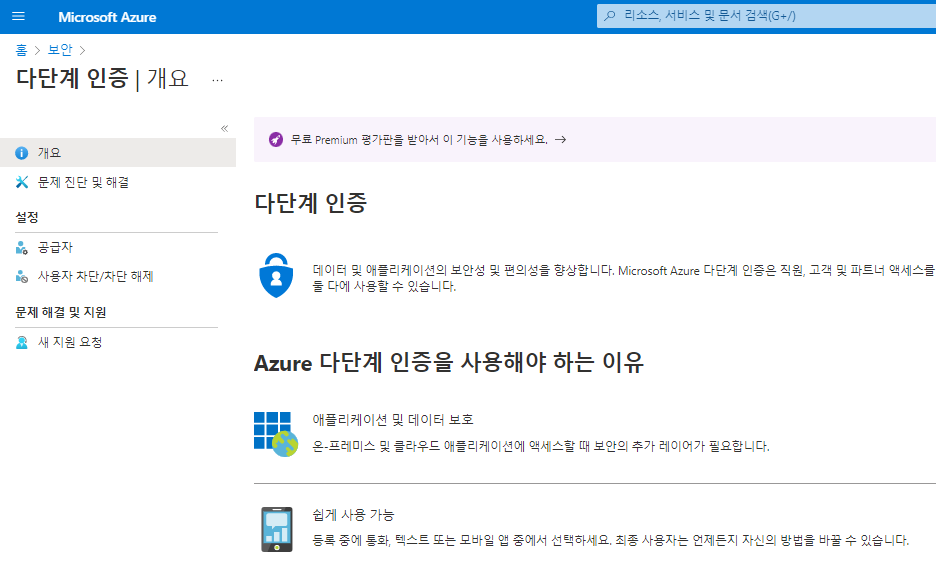Screen dimensions: 936x571
Task: Click the Microsoft Azure logo text
Action: 107,17
